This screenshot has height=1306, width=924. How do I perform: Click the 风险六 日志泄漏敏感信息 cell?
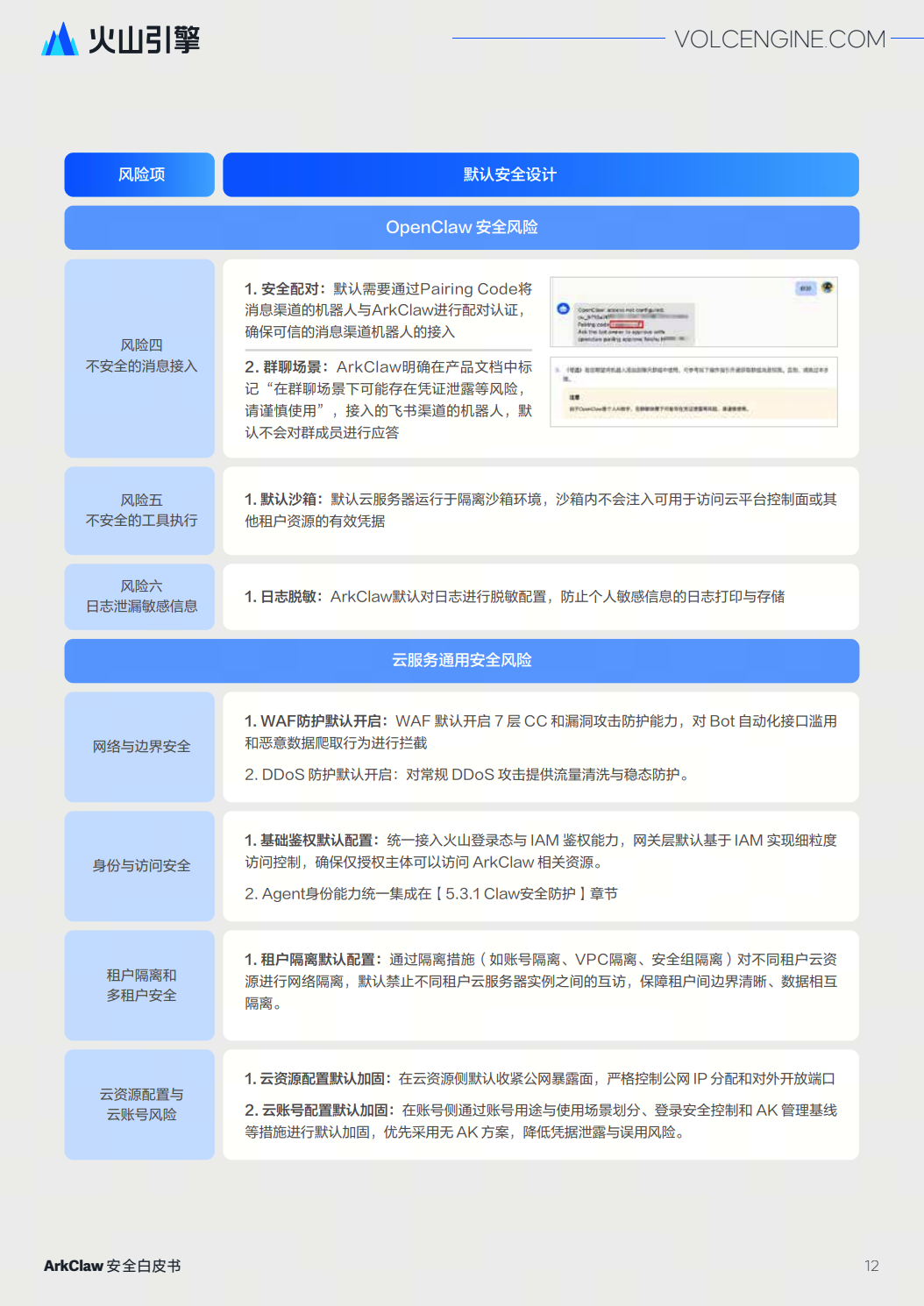[139, 596]
